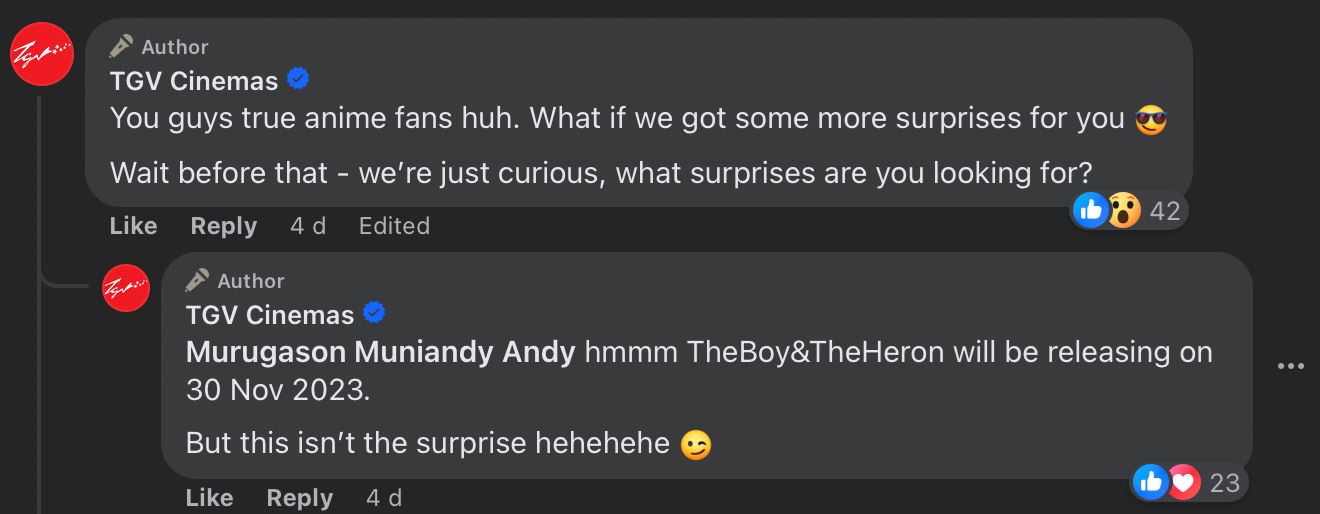Click the blue thumbs-up reaction icon beside 42
Image resolution: width=1320 pixels, height=514 pixels.
(x=1089, y=210)
